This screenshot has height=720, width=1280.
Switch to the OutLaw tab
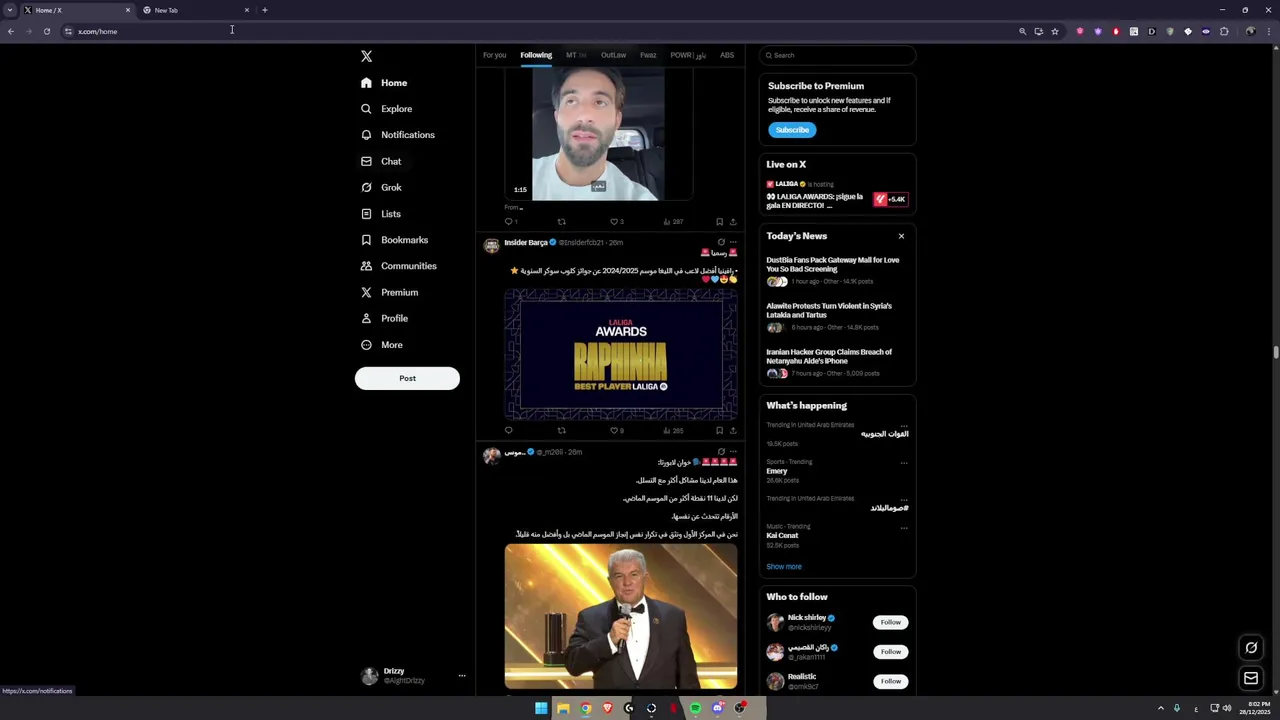click(x=613, y=55)
